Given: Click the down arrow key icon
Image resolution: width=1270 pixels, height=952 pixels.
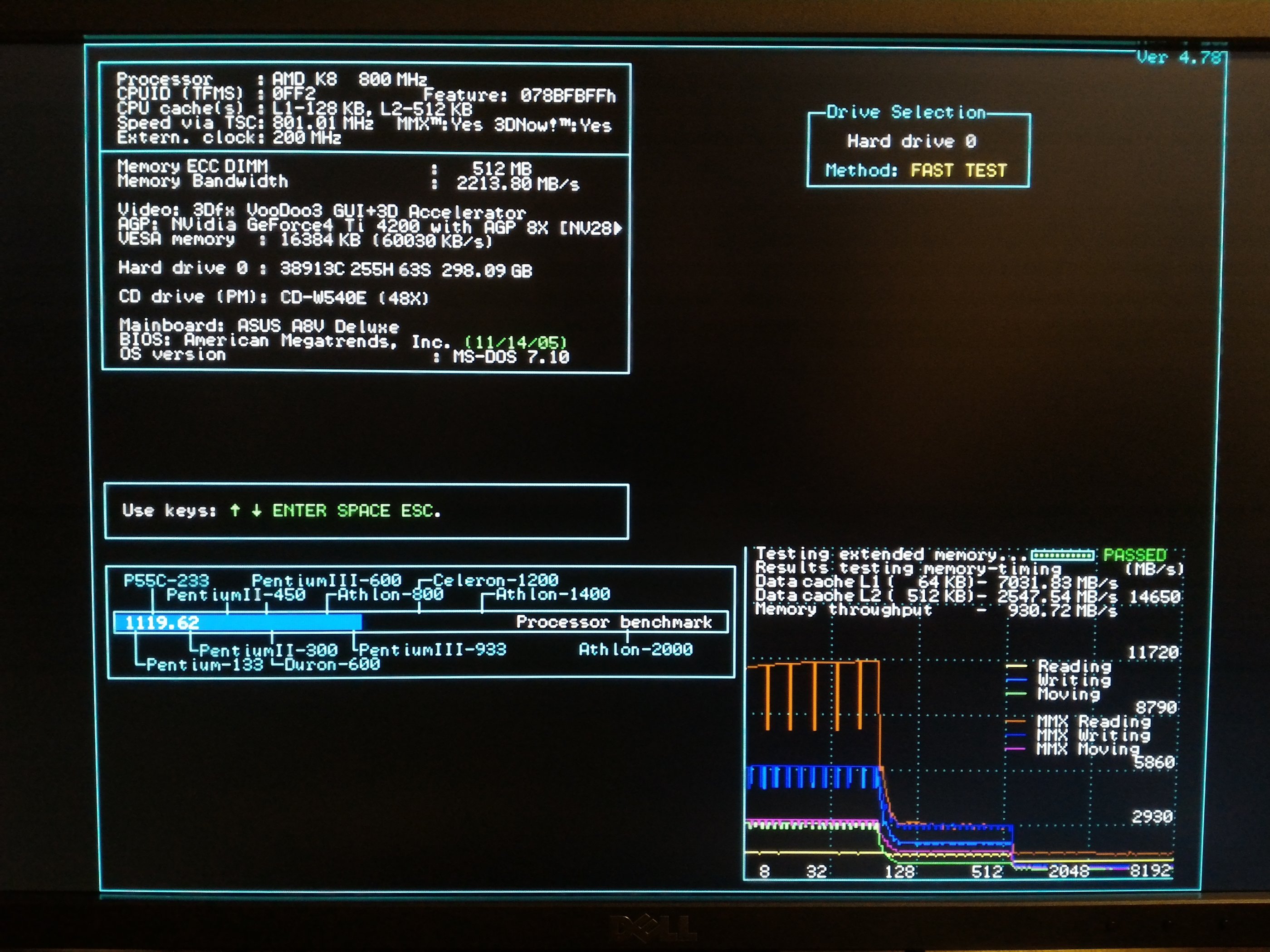Looking at the screenshot, I should tap(256, 510).
